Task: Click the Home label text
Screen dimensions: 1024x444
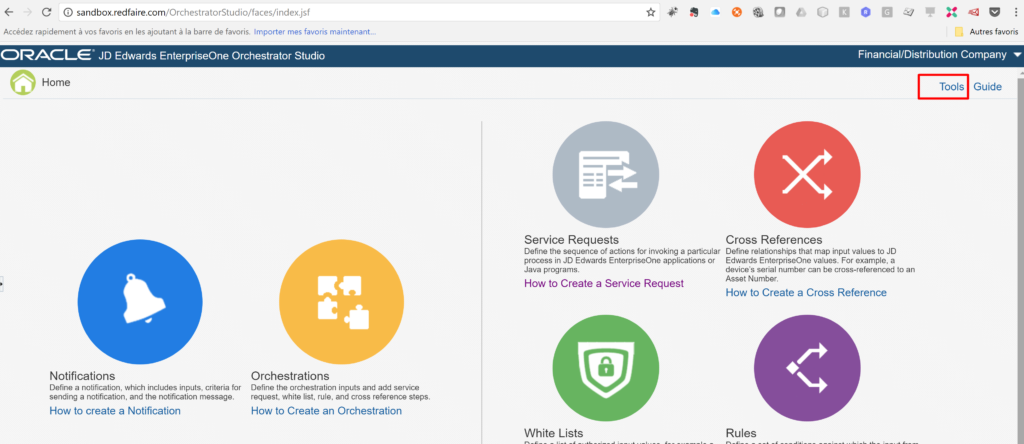Action: click(56, 82)
